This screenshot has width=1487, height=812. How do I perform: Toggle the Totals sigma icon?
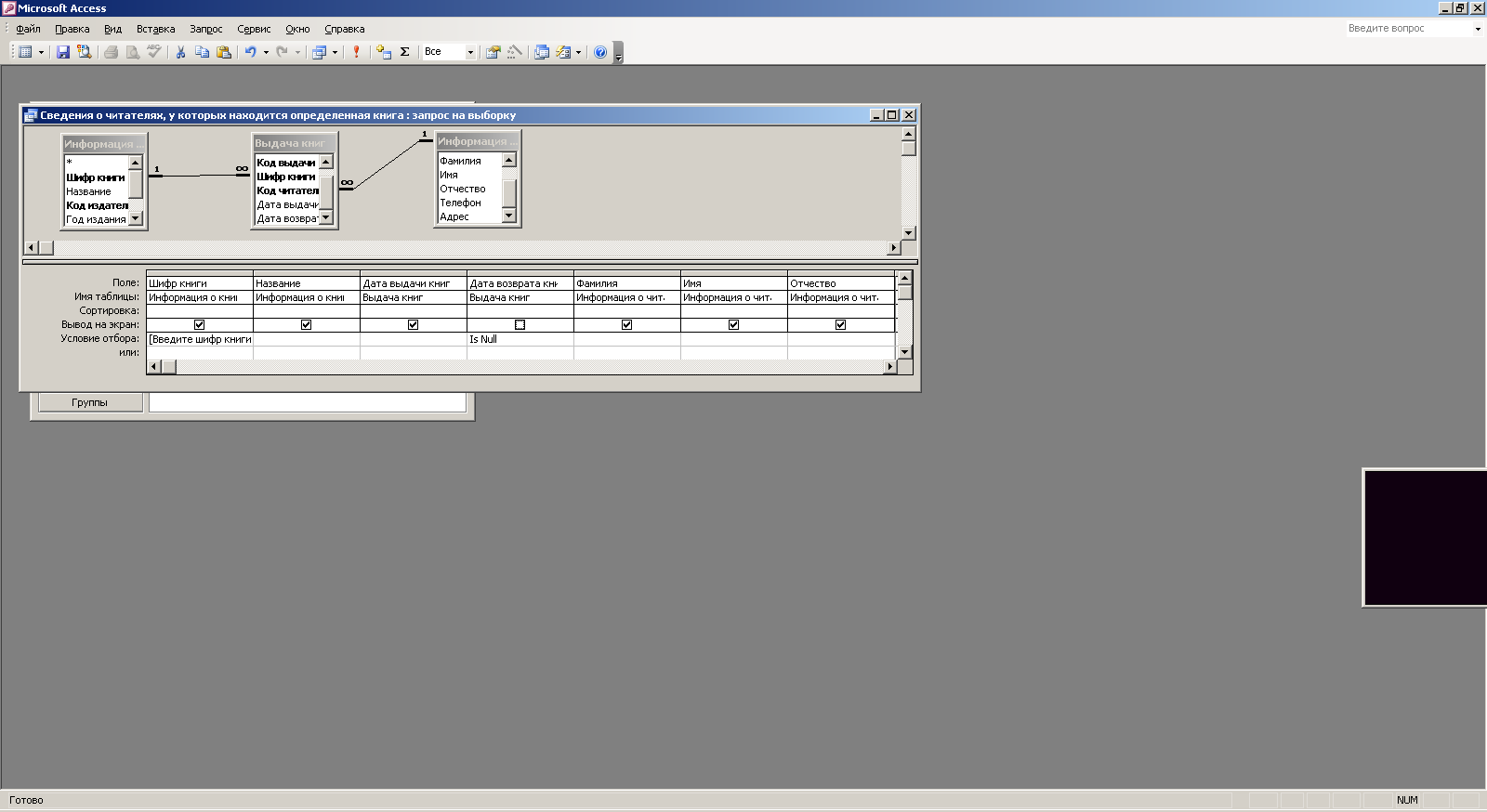pyautogui.click(x=405, y=52)
